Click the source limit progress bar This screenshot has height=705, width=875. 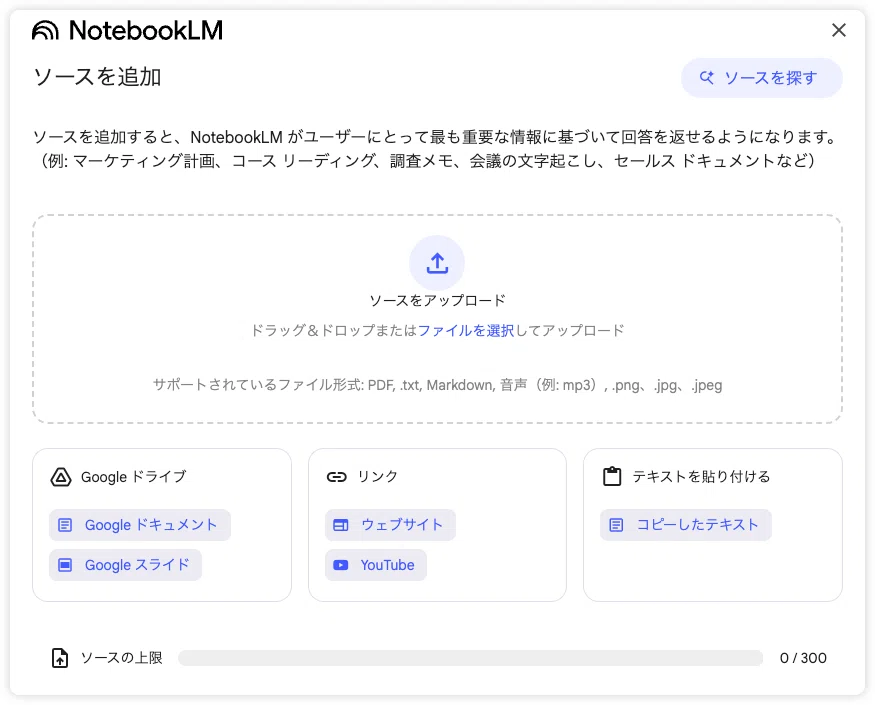tap(470, 658)
